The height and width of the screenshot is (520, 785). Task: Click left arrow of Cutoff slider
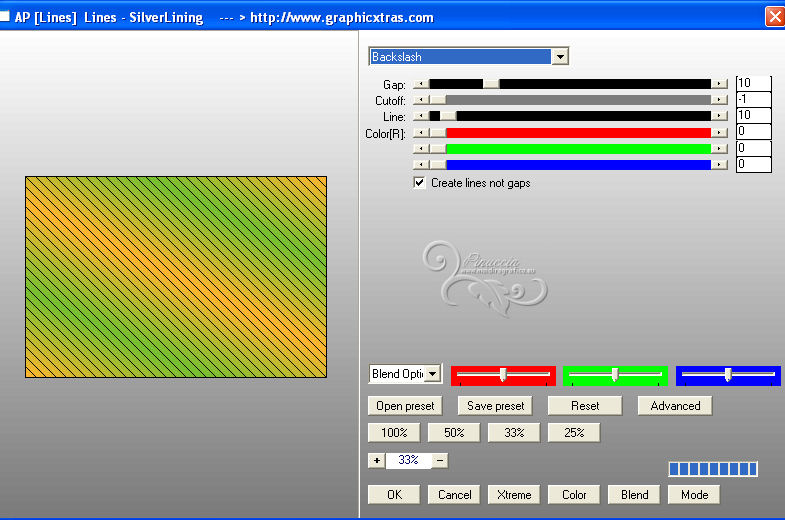click(420, 100)
